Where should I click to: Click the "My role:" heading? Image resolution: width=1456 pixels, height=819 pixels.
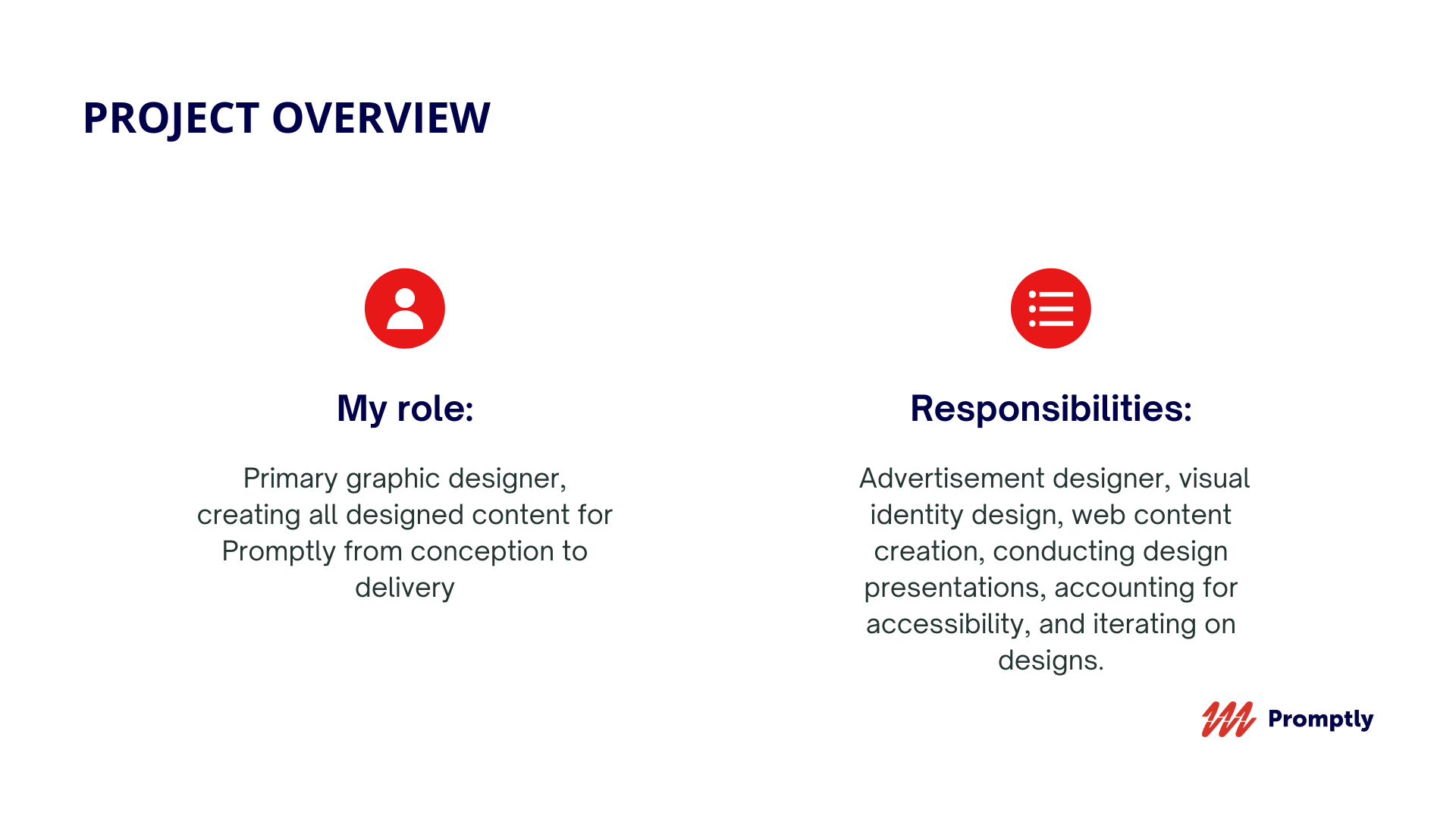coord(405,408)
